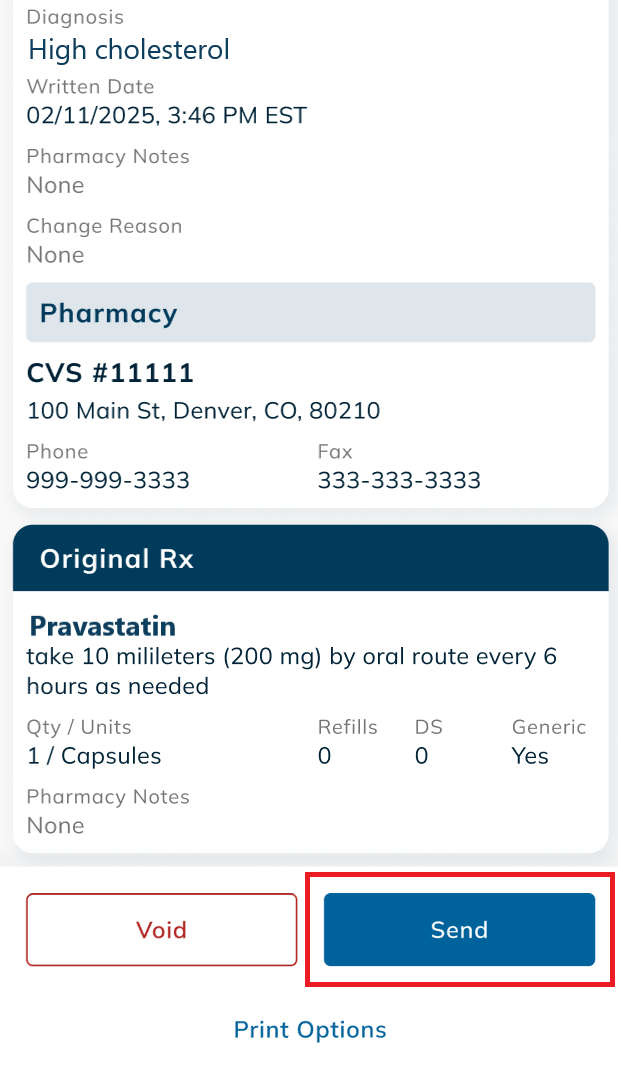618x1089 pixels.
Task: Select the Pravastatin medication name
Action: [103, 627]
